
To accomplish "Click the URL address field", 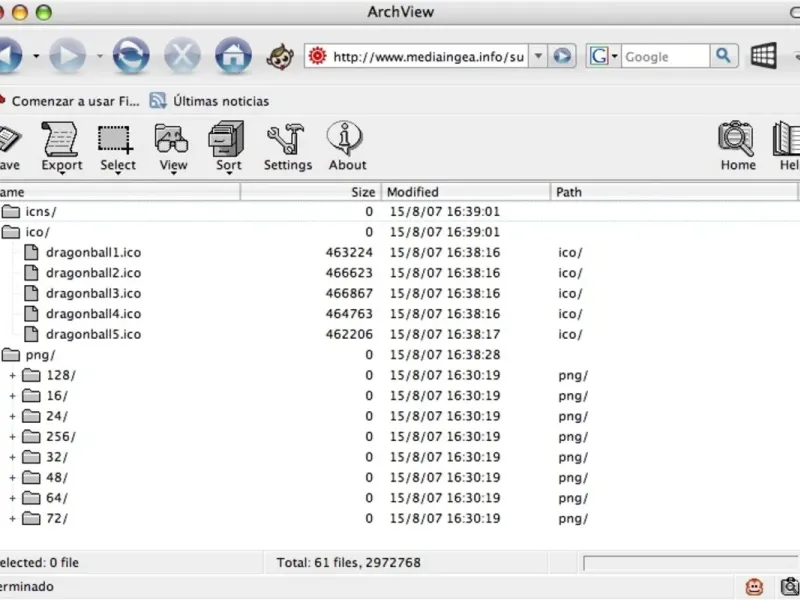I will pos(428,56).
